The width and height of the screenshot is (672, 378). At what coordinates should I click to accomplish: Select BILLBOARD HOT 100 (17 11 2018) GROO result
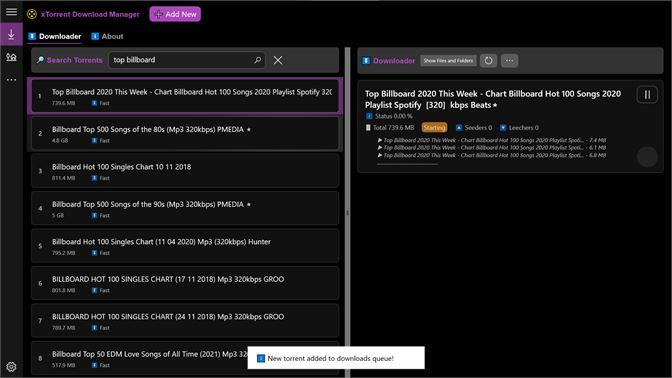tap(185, 283)
